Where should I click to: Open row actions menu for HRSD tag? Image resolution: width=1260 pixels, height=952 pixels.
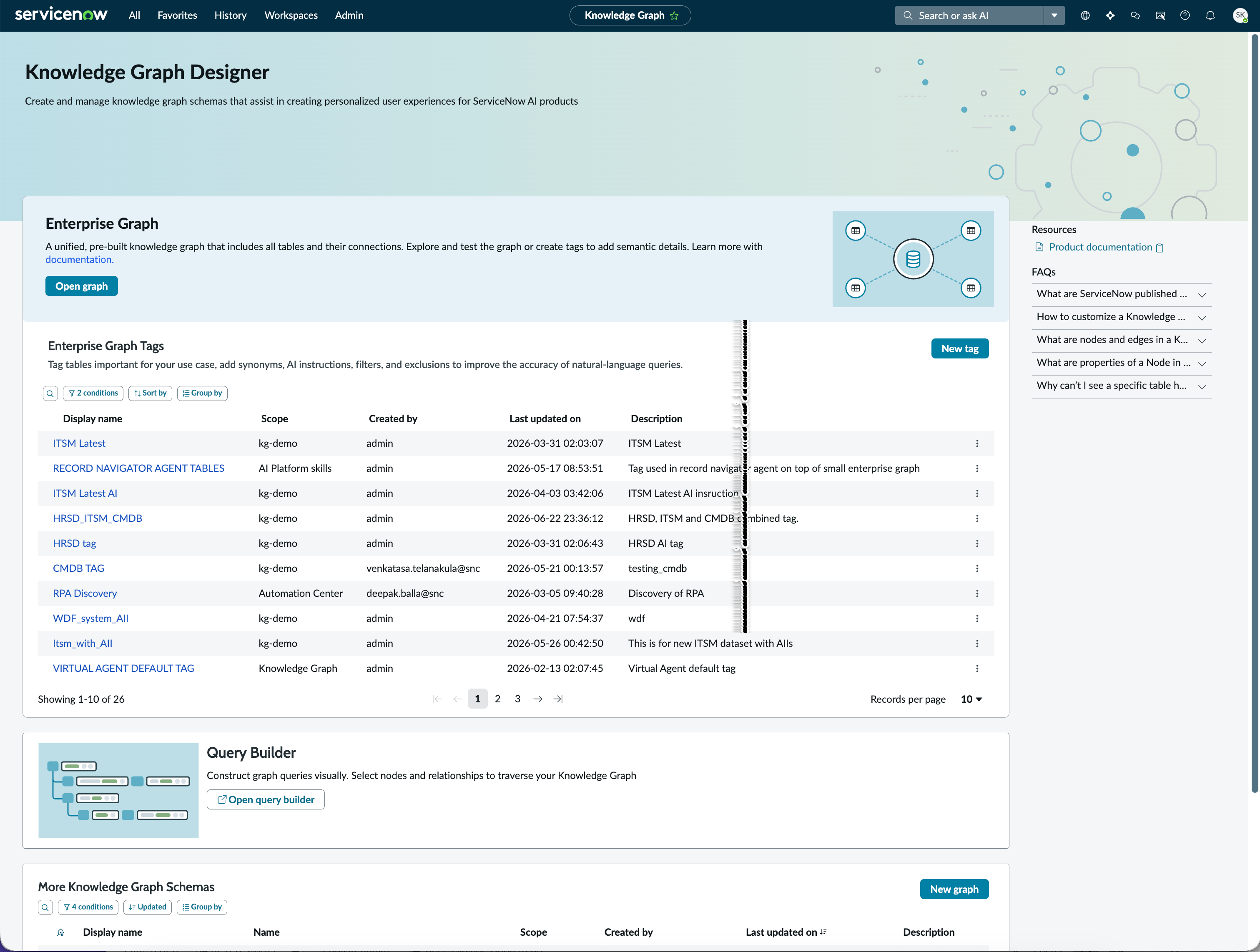(977, 544)
